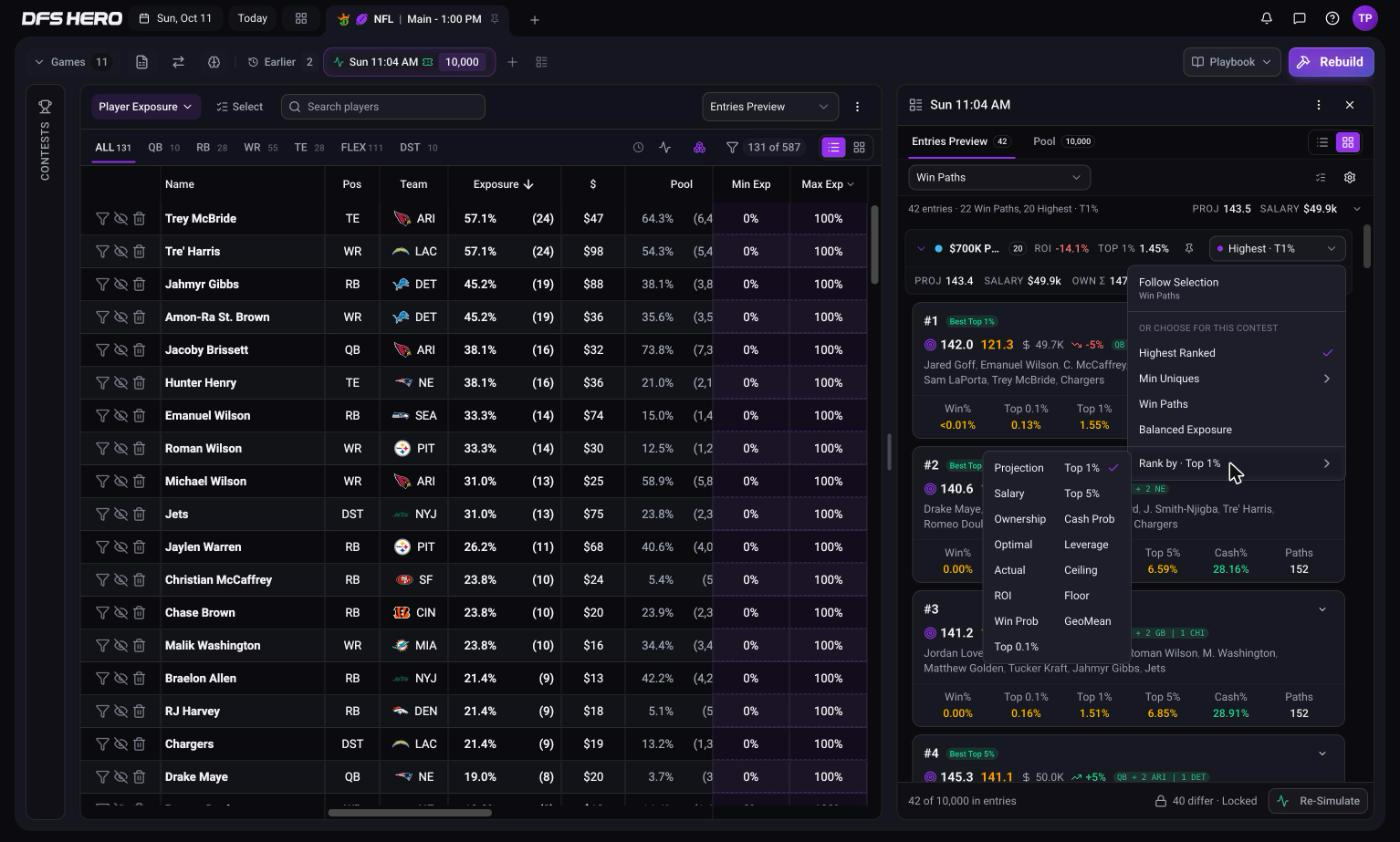Switch player table to list view
This screenshot has width=1400, height=842.
click(x=833, y=147)
